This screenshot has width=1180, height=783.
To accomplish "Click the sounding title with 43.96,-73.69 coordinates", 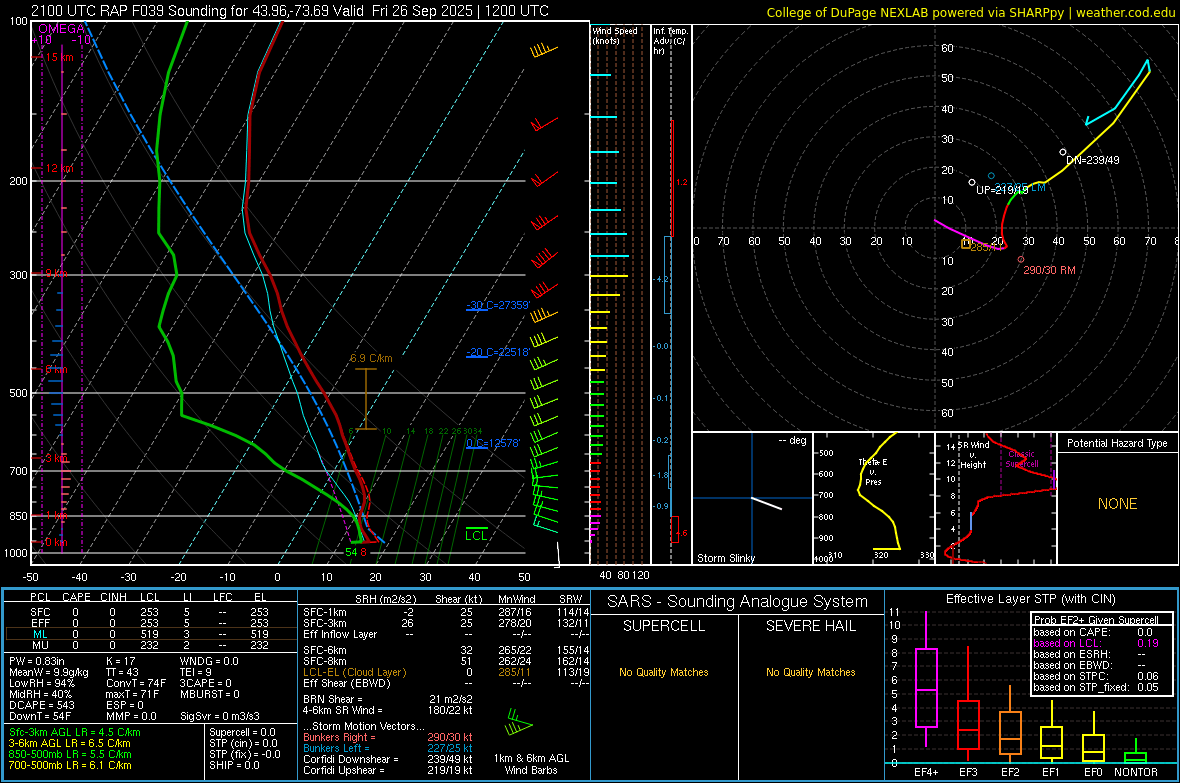I will pos(290,11).
